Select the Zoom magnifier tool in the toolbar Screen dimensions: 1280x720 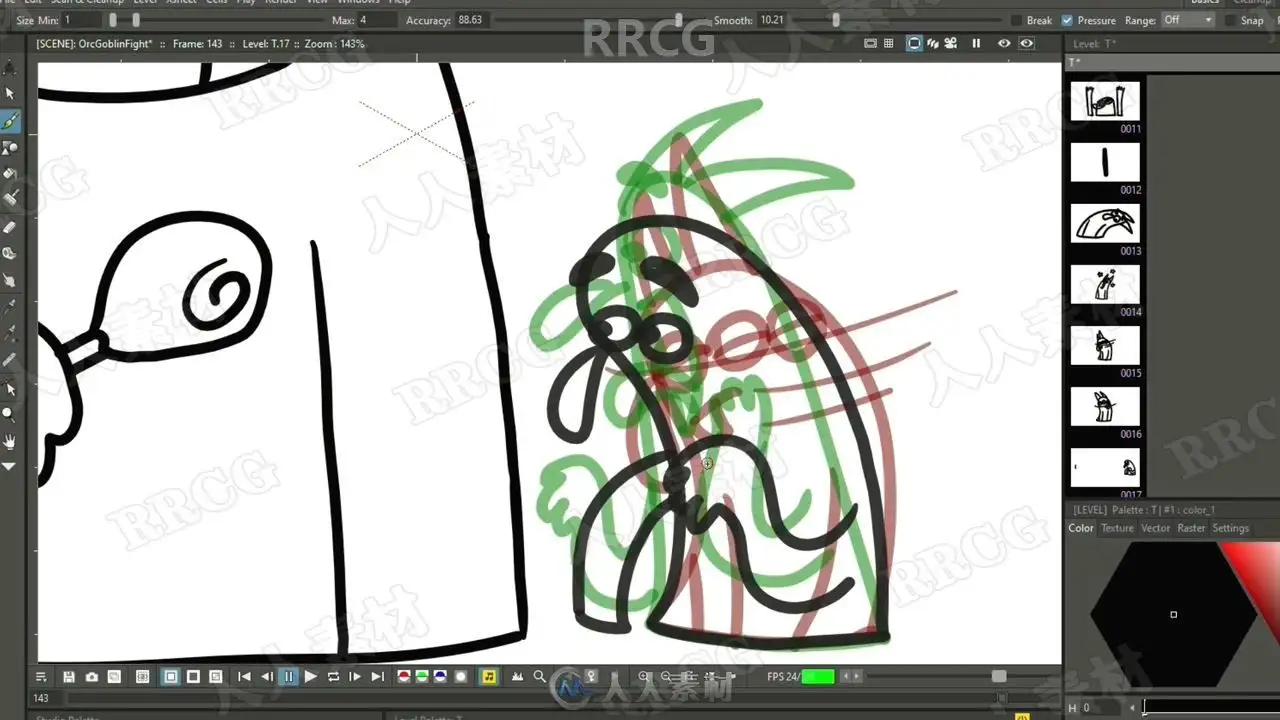(10, 413)
